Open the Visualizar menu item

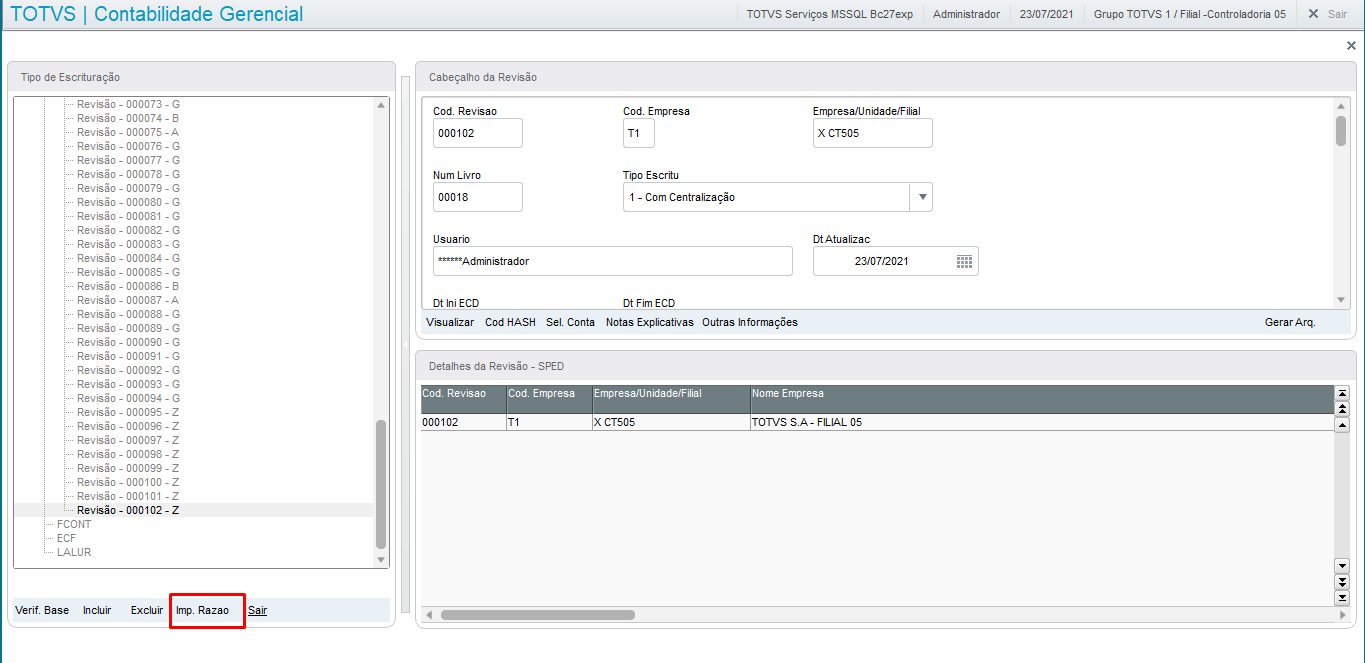click(450, 322)
